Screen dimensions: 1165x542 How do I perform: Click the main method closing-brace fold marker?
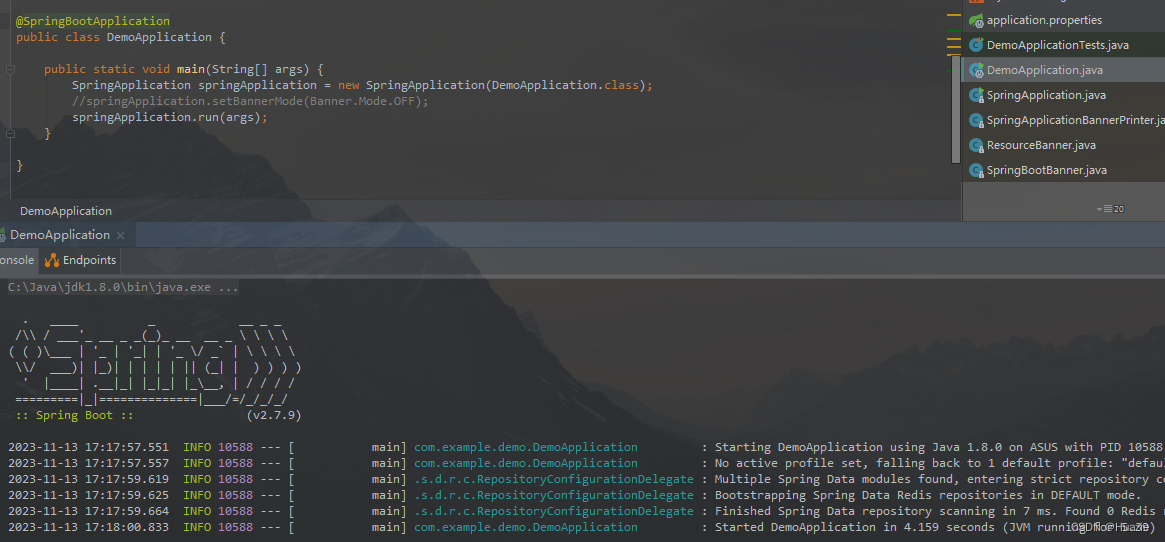pyautogui.click(x=10, y=134)
